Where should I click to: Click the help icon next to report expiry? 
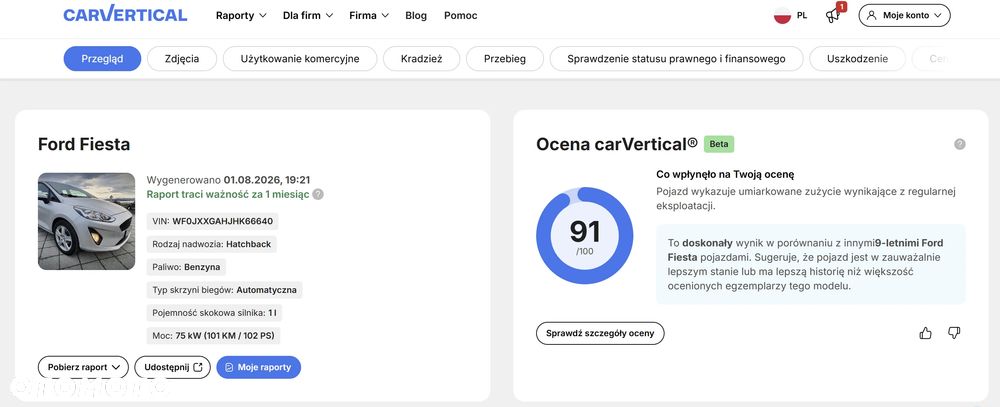tap(318, 195)
